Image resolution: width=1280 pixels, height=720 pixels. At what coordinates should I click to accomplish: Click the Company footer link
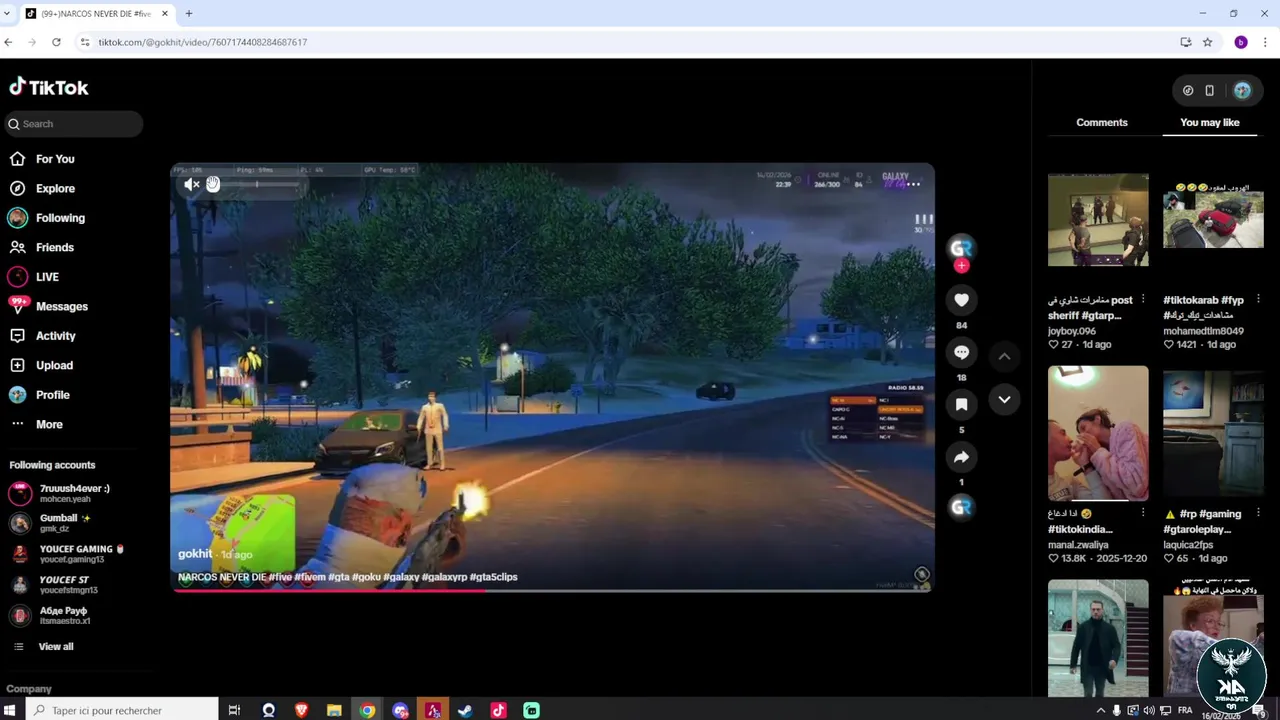point(29,689)
